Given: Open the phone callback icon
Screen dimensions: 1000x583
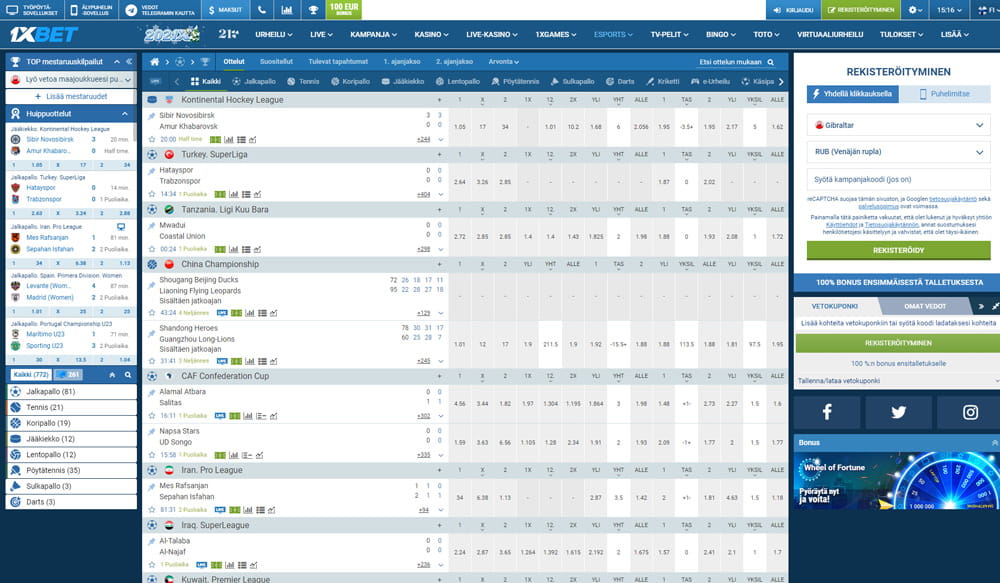Looking at the screenshot, I should pyautogui.click(x=262, y=10).
